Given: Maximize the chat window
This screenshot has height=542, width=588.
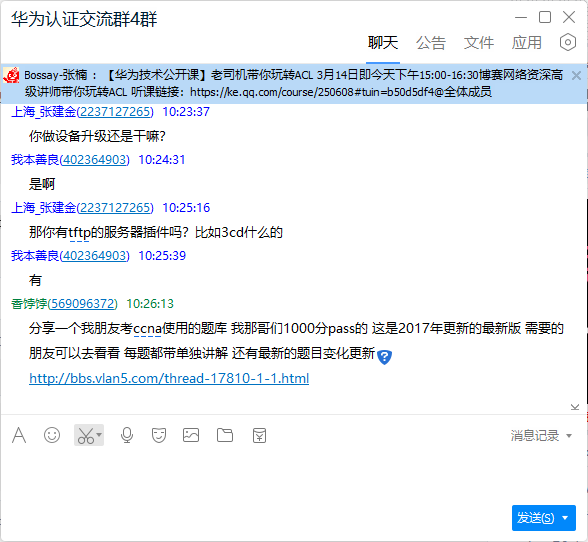Looking at the screenshot, I should click(545, 17).
